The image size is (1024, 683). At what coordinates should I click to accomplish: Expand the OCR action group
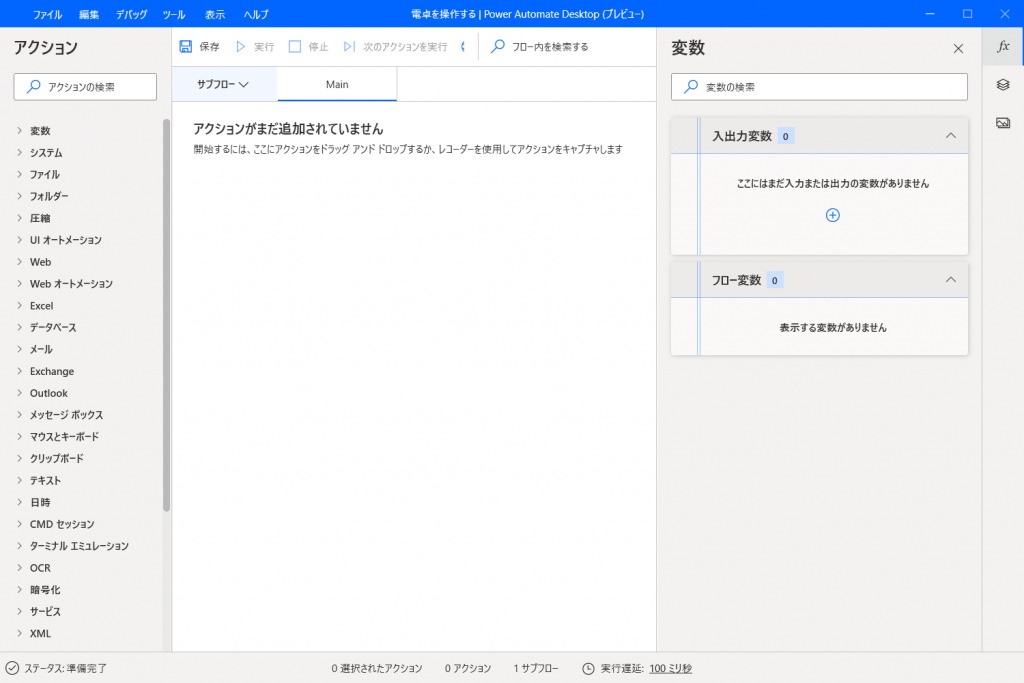[x=20, y=567]
